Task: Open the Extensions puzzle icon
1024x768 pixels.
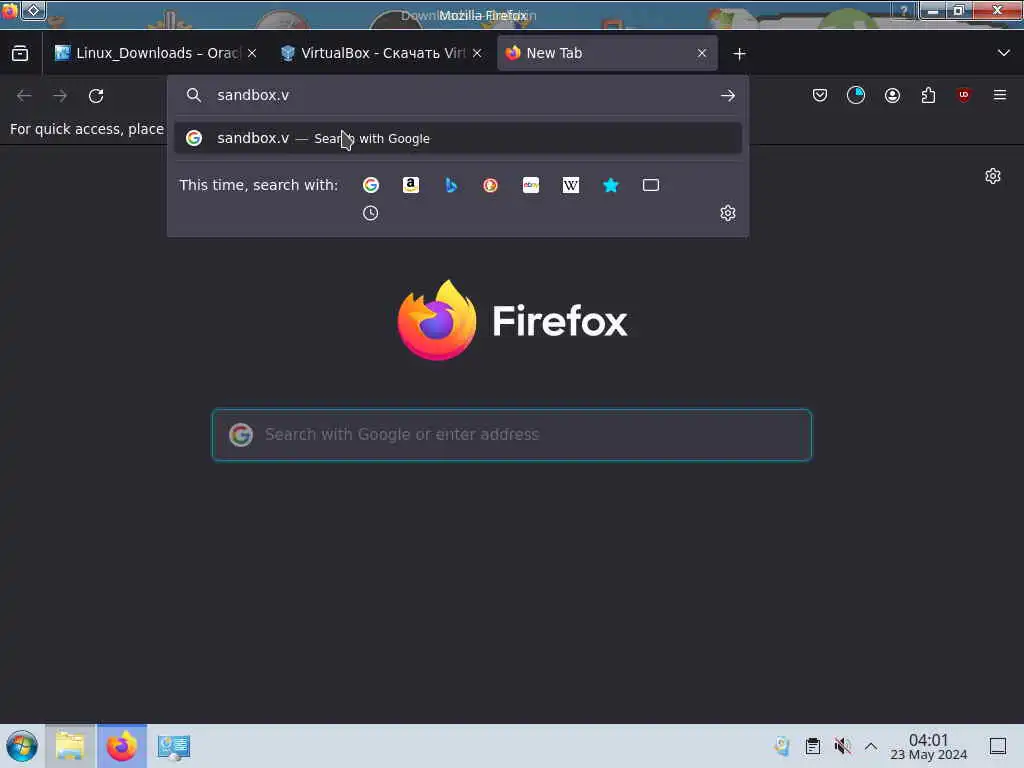Action: coord(928,96)
